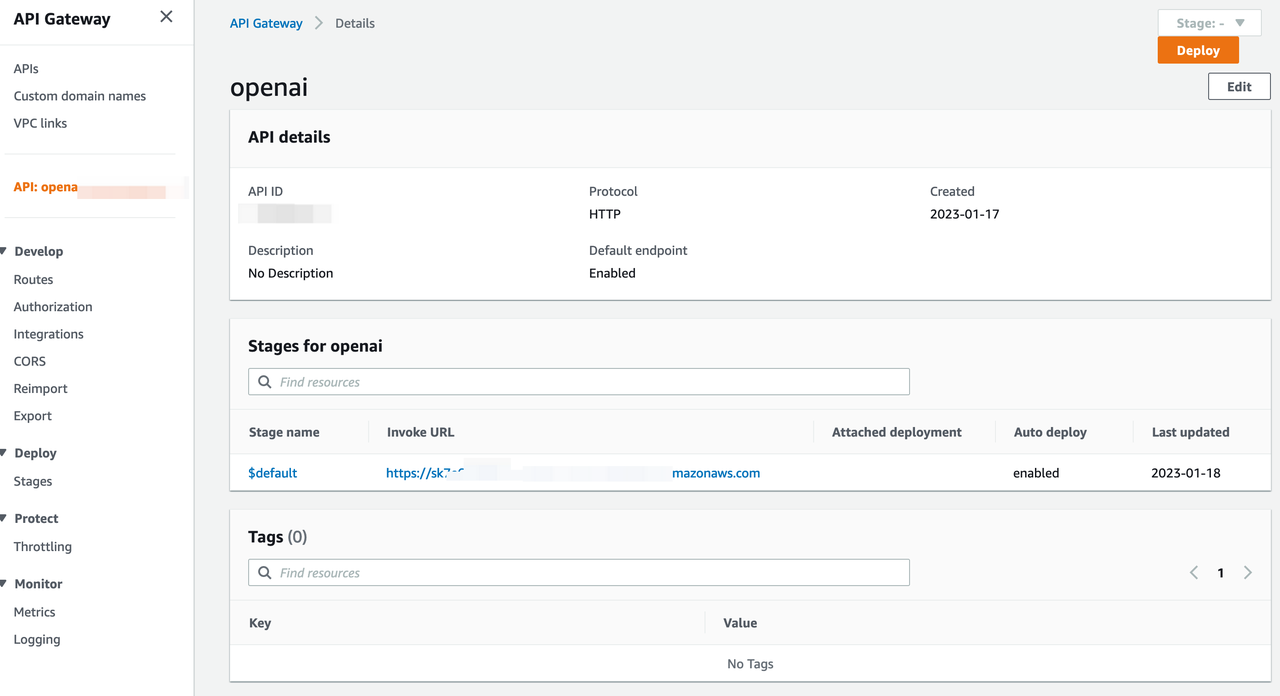Close the API Gateway sidebar panel
Image resolution: width=1280 pixels, height=696 pixels.
pyautogui.click(x=166, y=17)
